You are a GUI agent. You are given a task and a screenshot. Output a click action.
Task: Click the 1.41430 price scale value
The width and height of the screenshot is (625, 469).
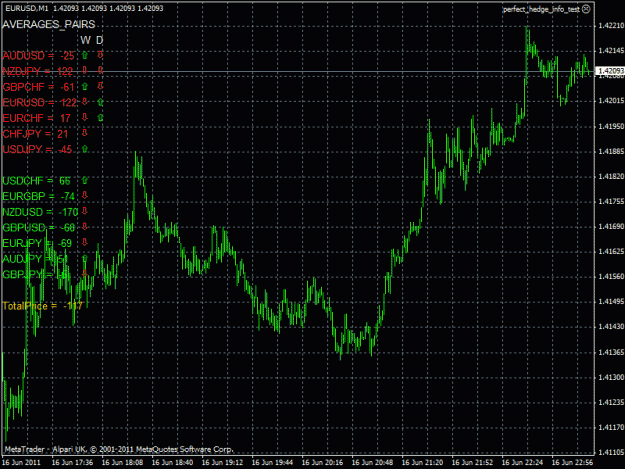pyautogui.click(x=611, y=326)
